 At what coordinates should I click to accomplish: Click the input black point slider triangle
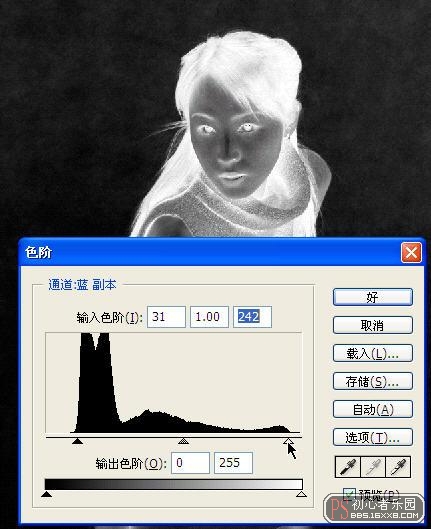(x=78, y=441)
